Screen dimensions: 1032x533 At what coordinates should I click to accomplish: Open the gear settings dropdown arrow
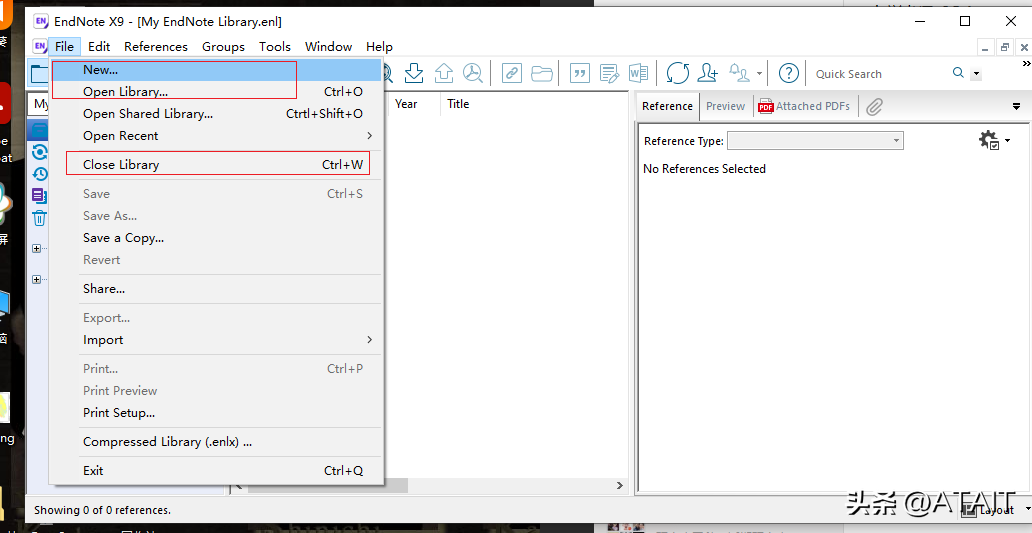pos(1008,140)
